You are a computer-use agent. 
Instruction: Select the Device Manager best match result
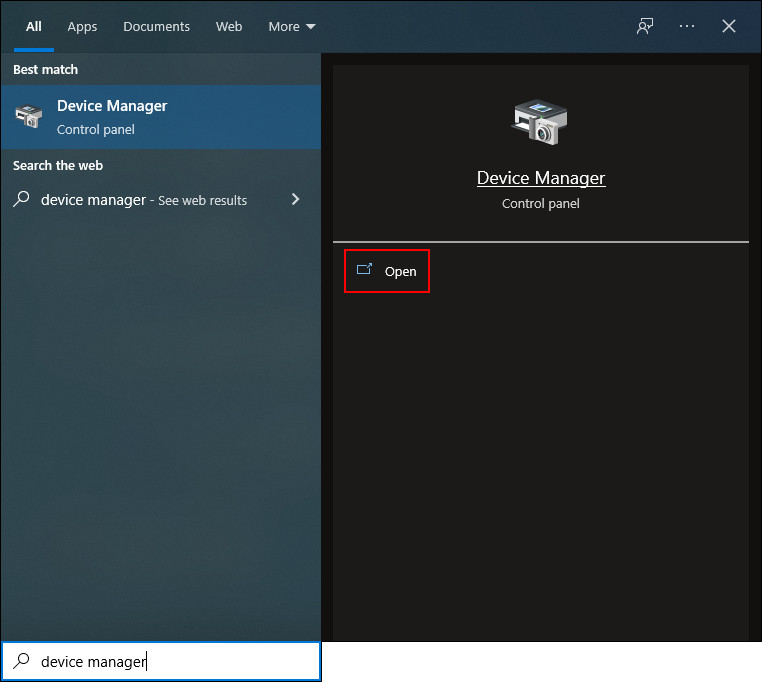click(x=161, y=117)
